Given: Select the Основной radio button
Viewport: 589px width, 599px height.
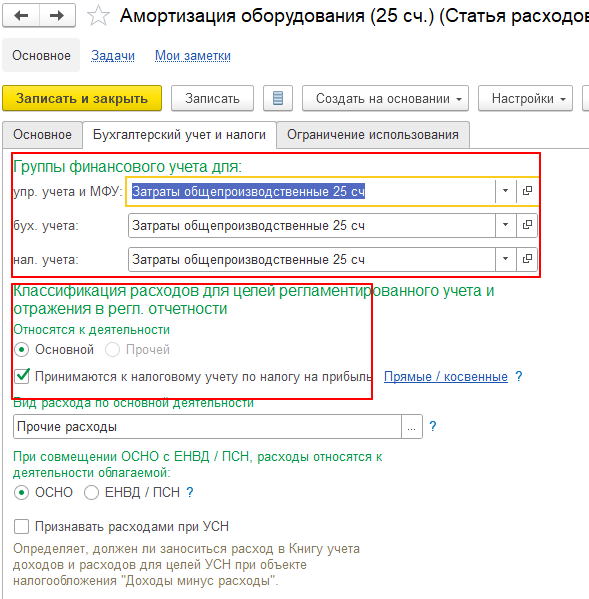Looking at the screenshot, I should 21,350.
